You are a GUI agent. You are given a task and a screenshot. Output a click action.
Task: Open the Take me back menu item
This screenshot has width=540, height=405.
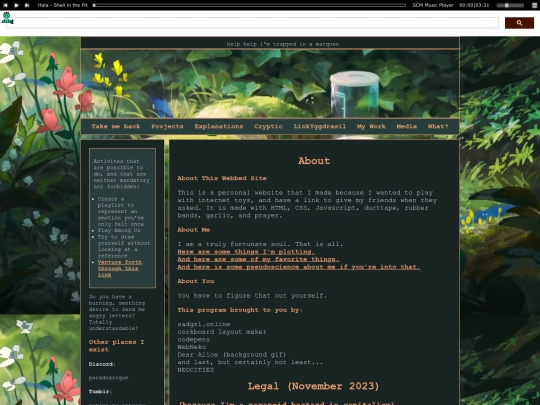116,126
